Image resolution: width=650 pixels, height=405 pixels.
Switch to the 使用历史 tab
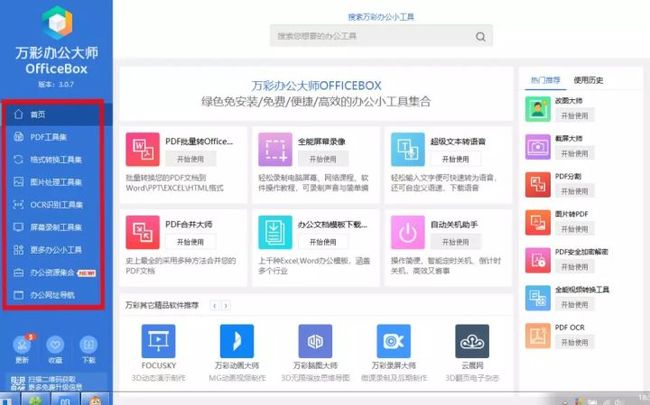(588, 80)
